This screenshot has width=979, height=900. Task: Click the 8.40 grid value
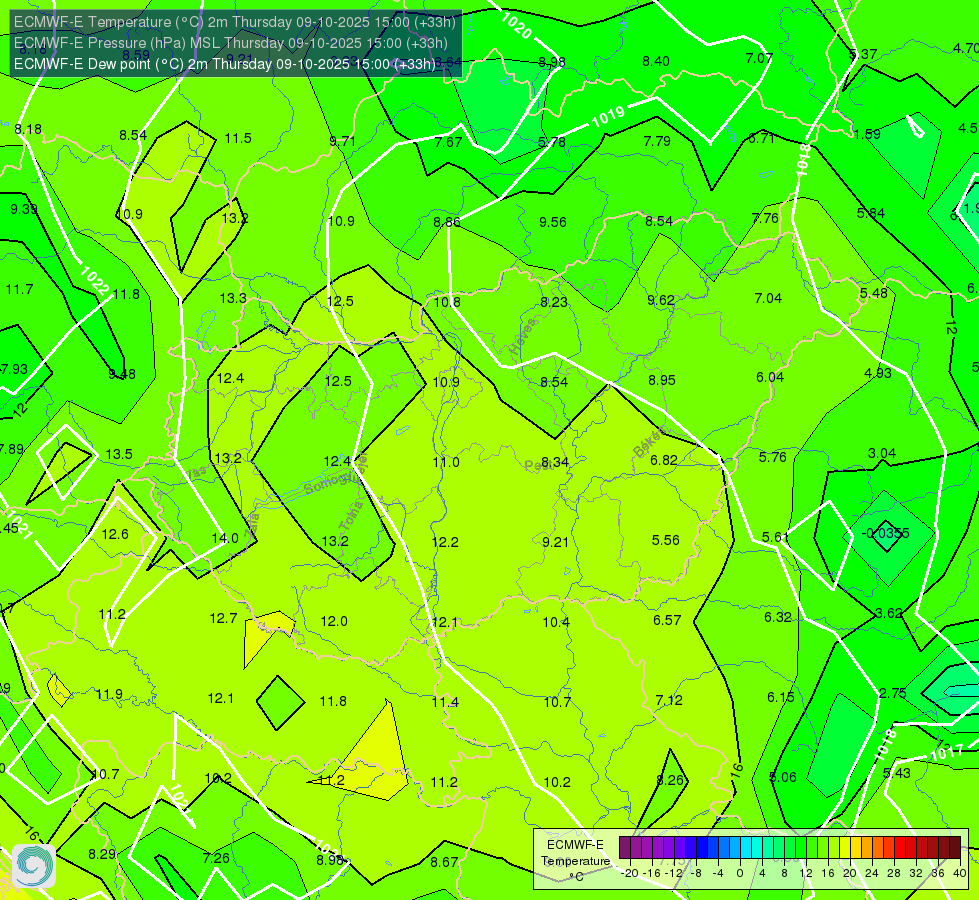[x=656, y=61]
